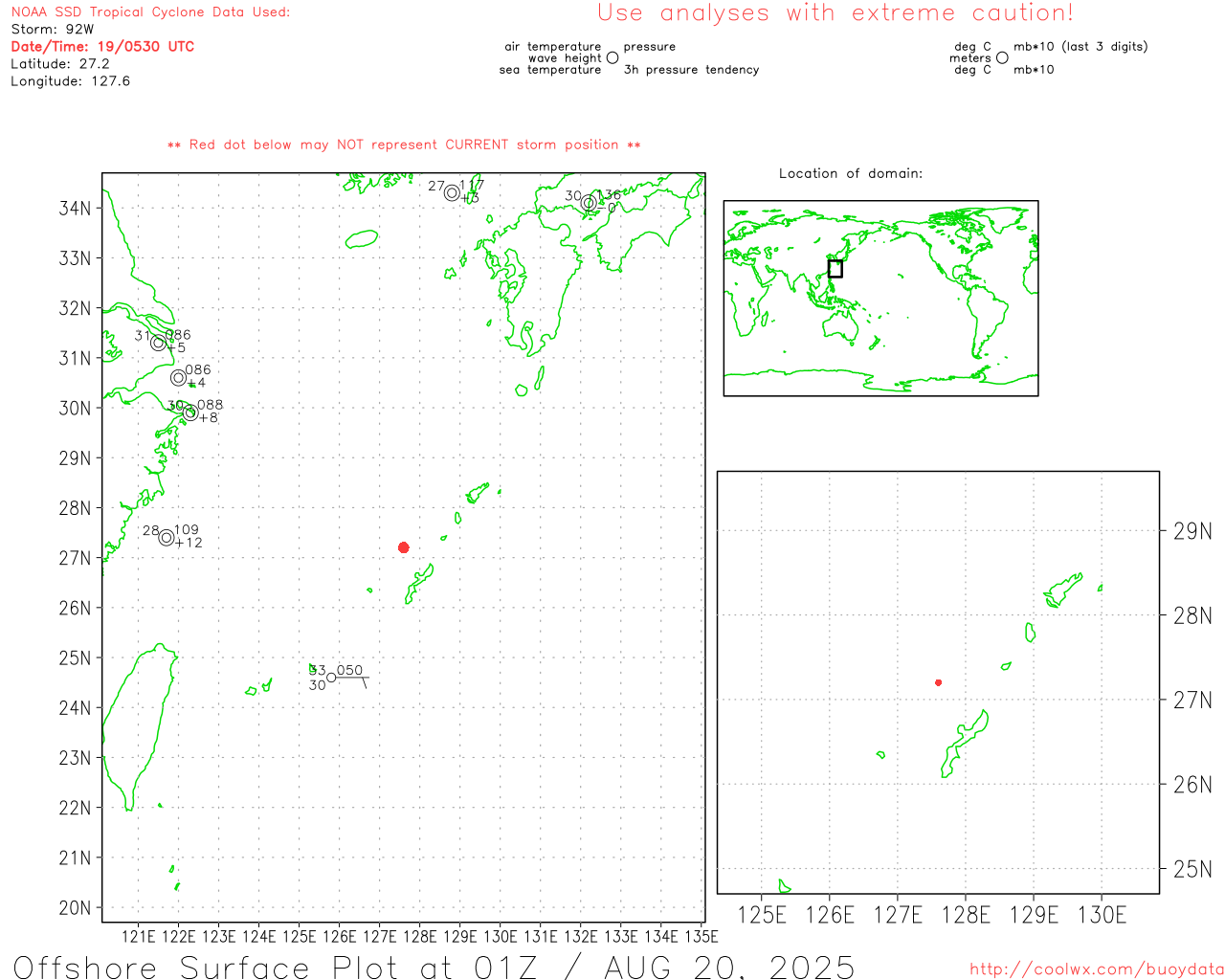Click the 34N latitude axis label
The width and height of the screenshot is (1225, 980).
76,209
